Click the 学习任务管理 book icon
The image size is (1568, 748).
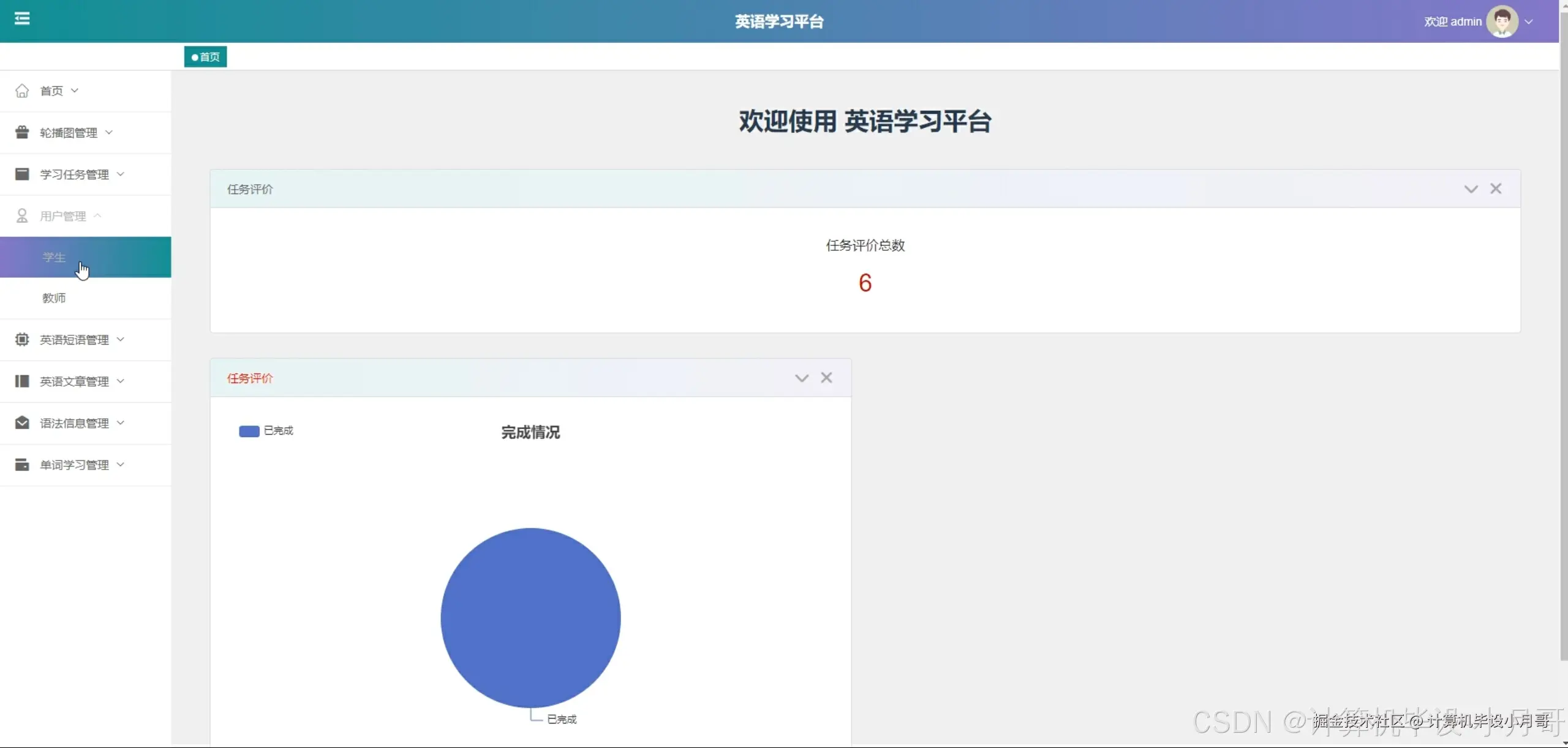coord(22,174)
